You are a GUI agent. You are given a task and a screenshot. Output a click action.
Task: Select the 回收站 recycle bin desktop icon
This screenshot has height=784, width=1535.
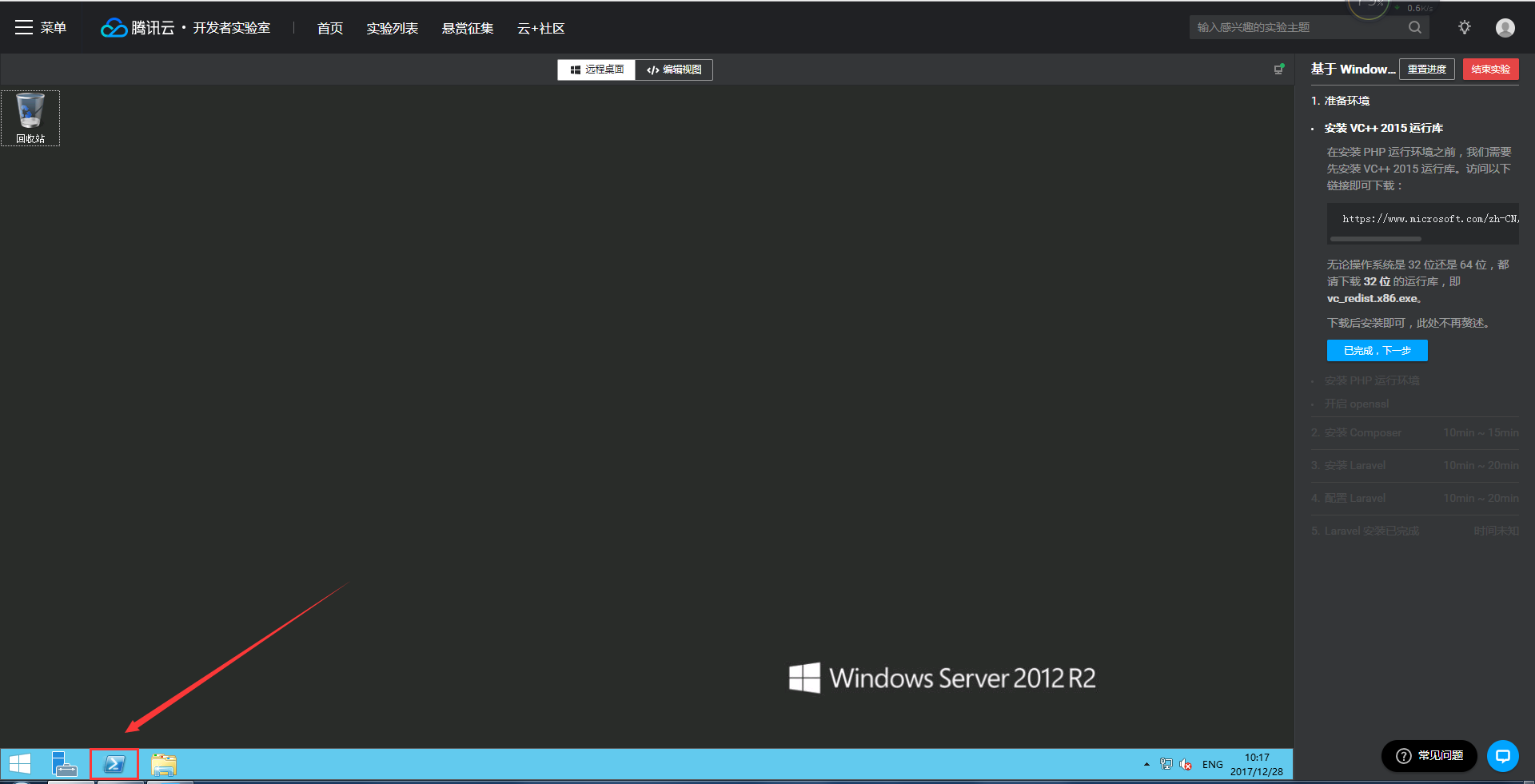click(x=30, y=118)
